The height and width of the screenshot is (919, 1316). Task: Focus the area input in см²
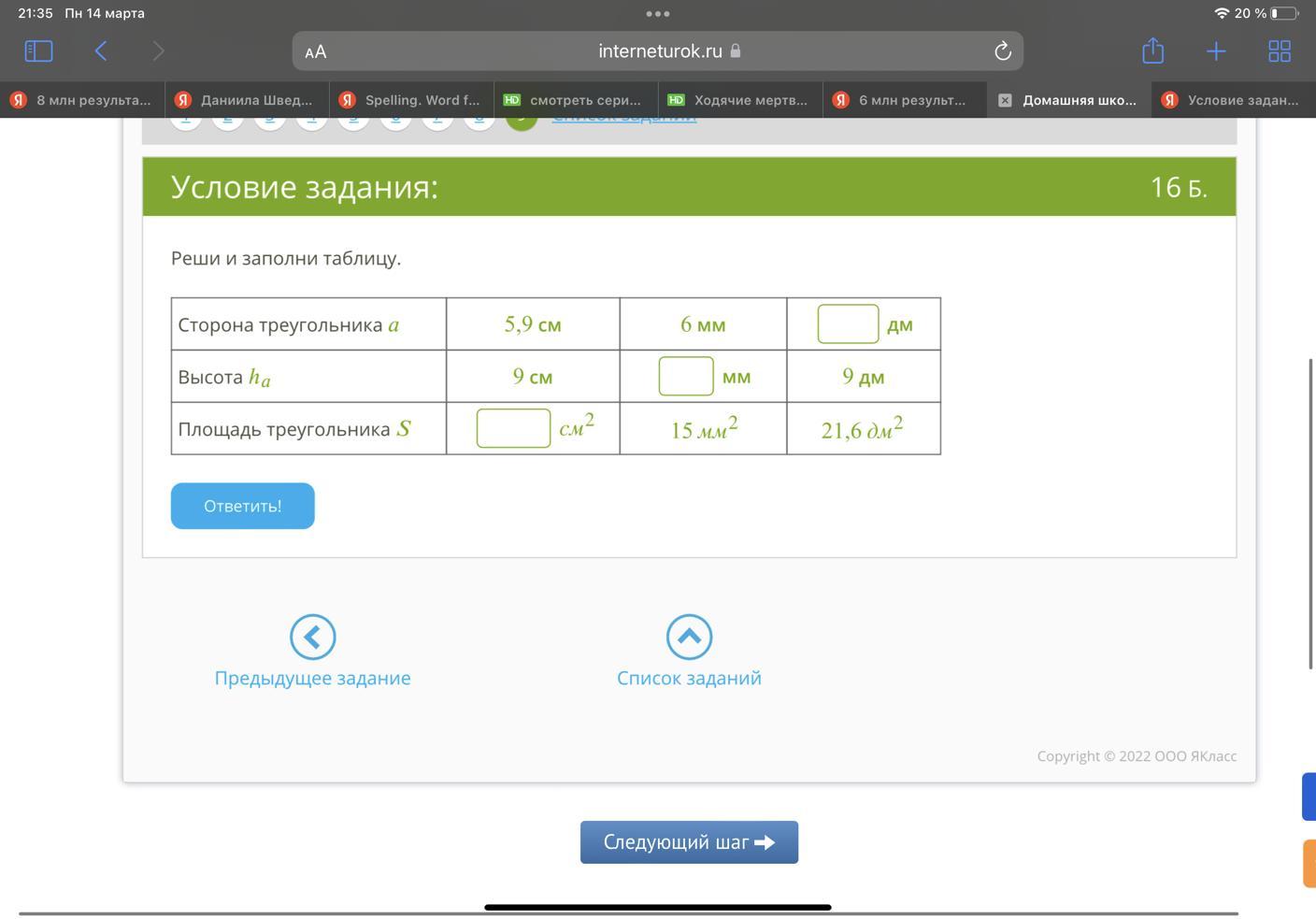pyautogui.click(x=513, y=429)
